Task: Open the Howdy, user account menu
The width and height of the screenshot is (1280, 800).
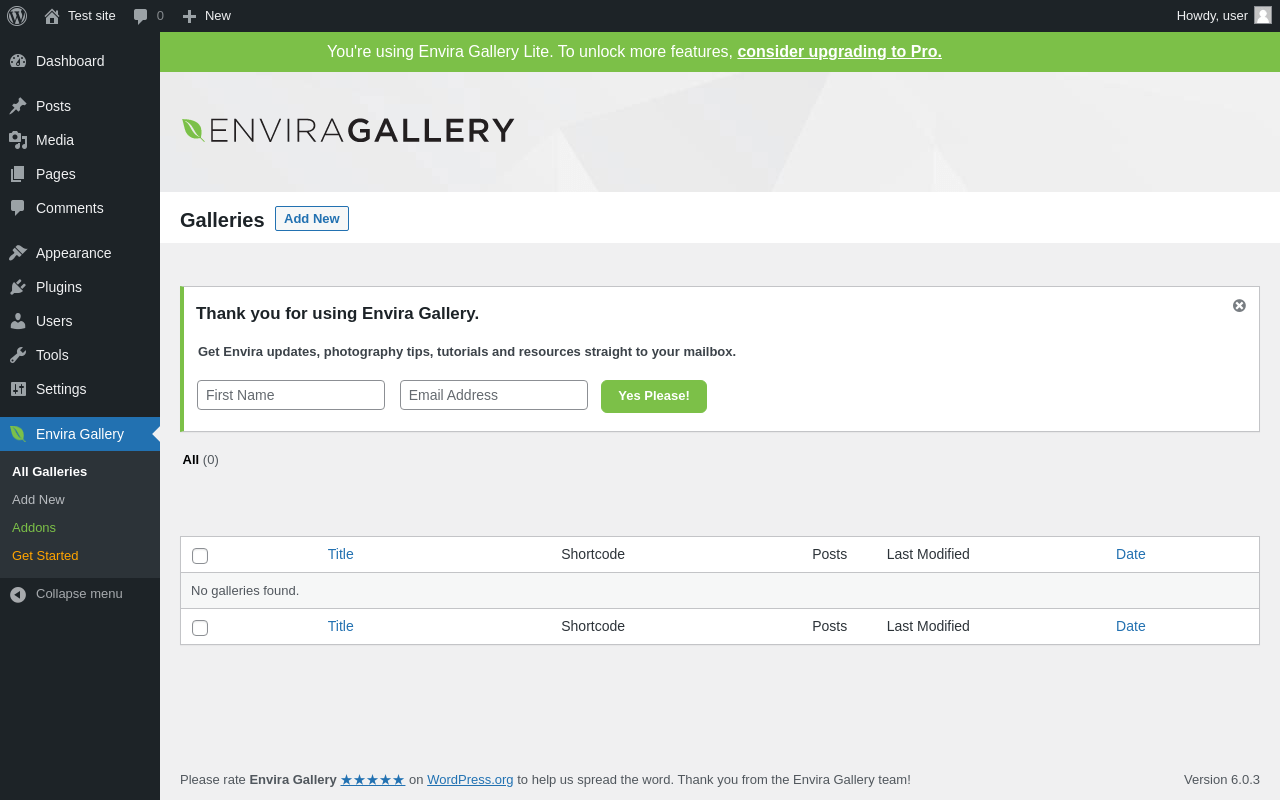Action: (x=1224, y=16)
